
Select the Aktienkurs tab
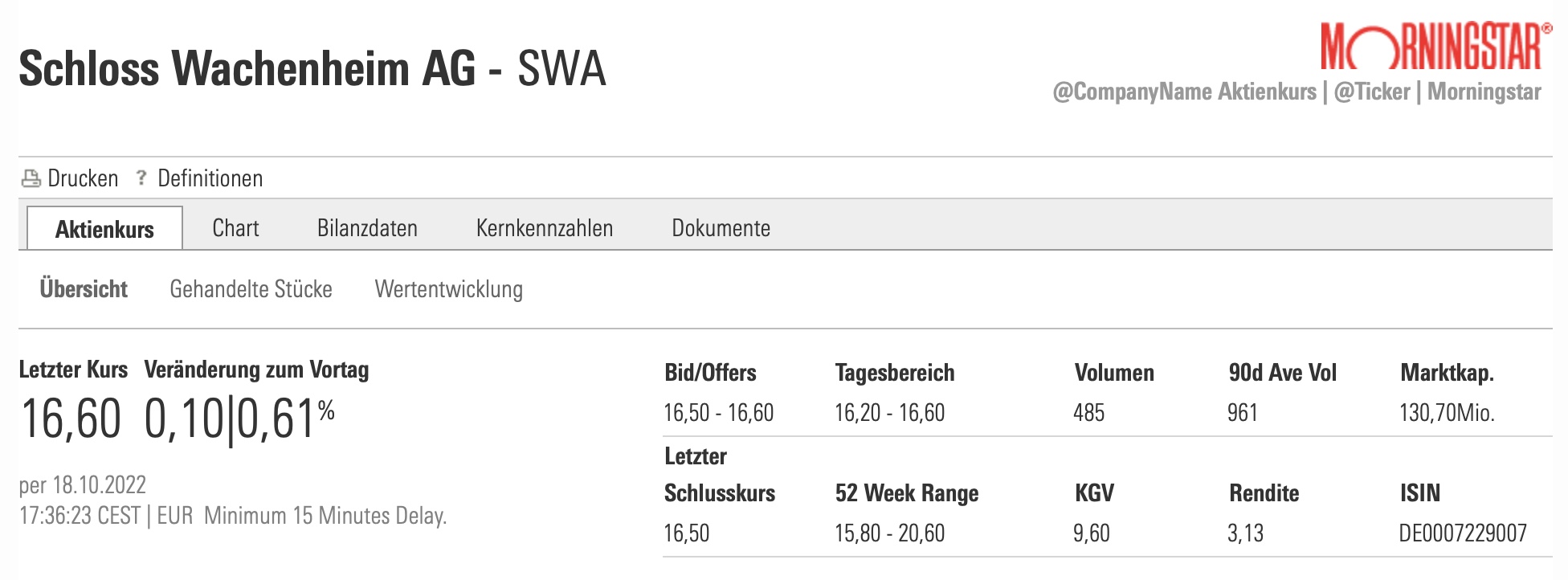pyautogui.click(x=104, y=229)
